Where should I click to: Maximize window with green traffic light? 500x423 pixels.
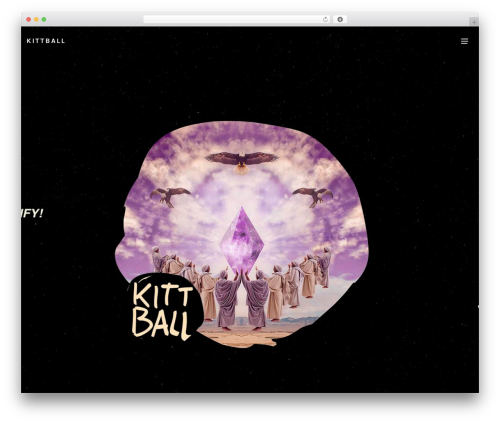(x=44, y=19)
